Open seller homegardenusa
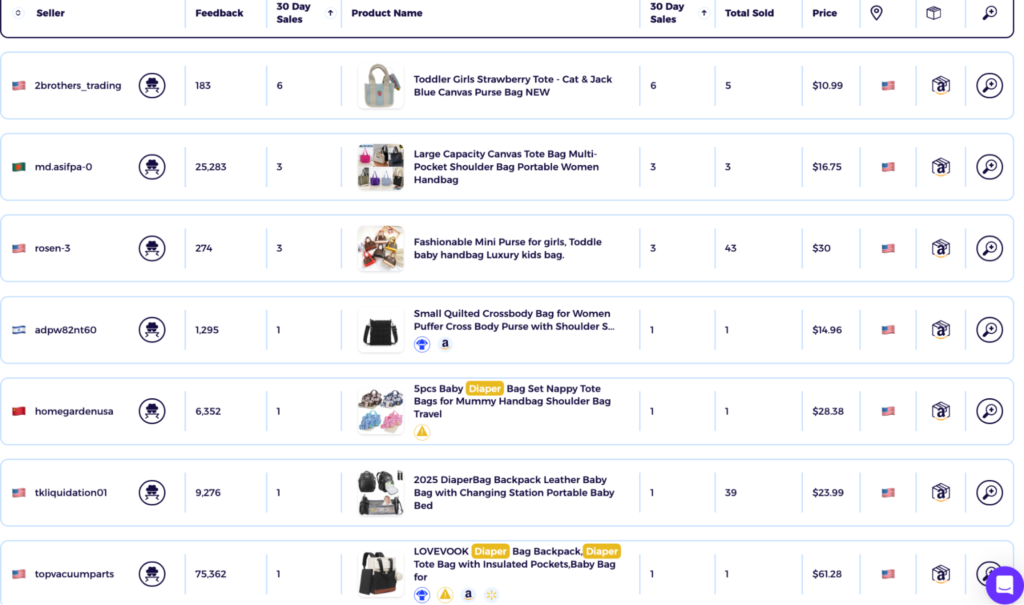This screenshot has height=605, width=1024. 74,411
